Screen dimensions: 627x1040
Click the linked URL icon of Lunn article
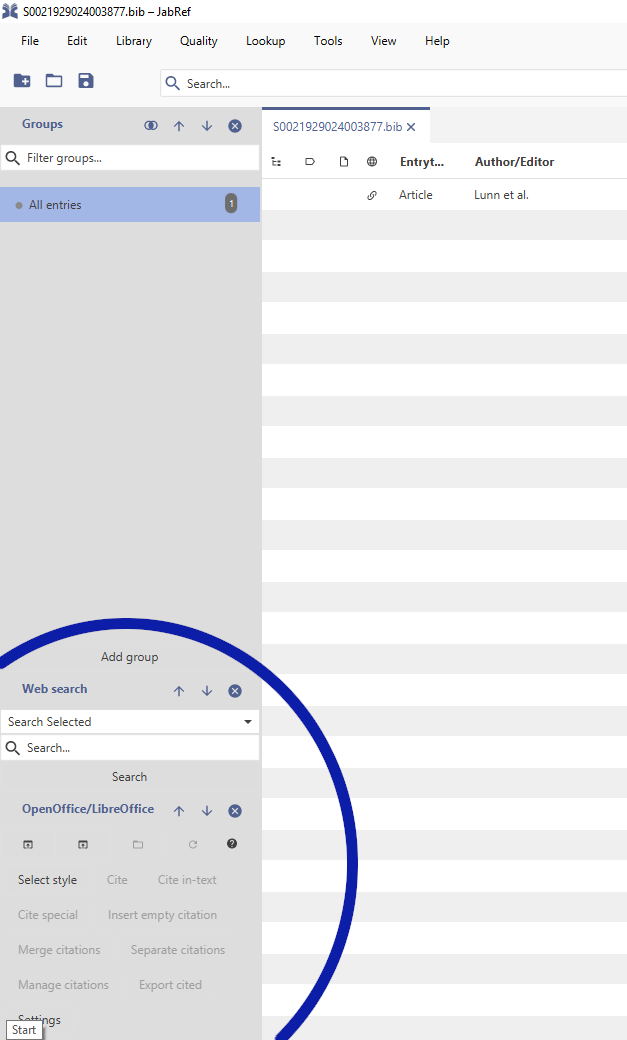(372, 195)
